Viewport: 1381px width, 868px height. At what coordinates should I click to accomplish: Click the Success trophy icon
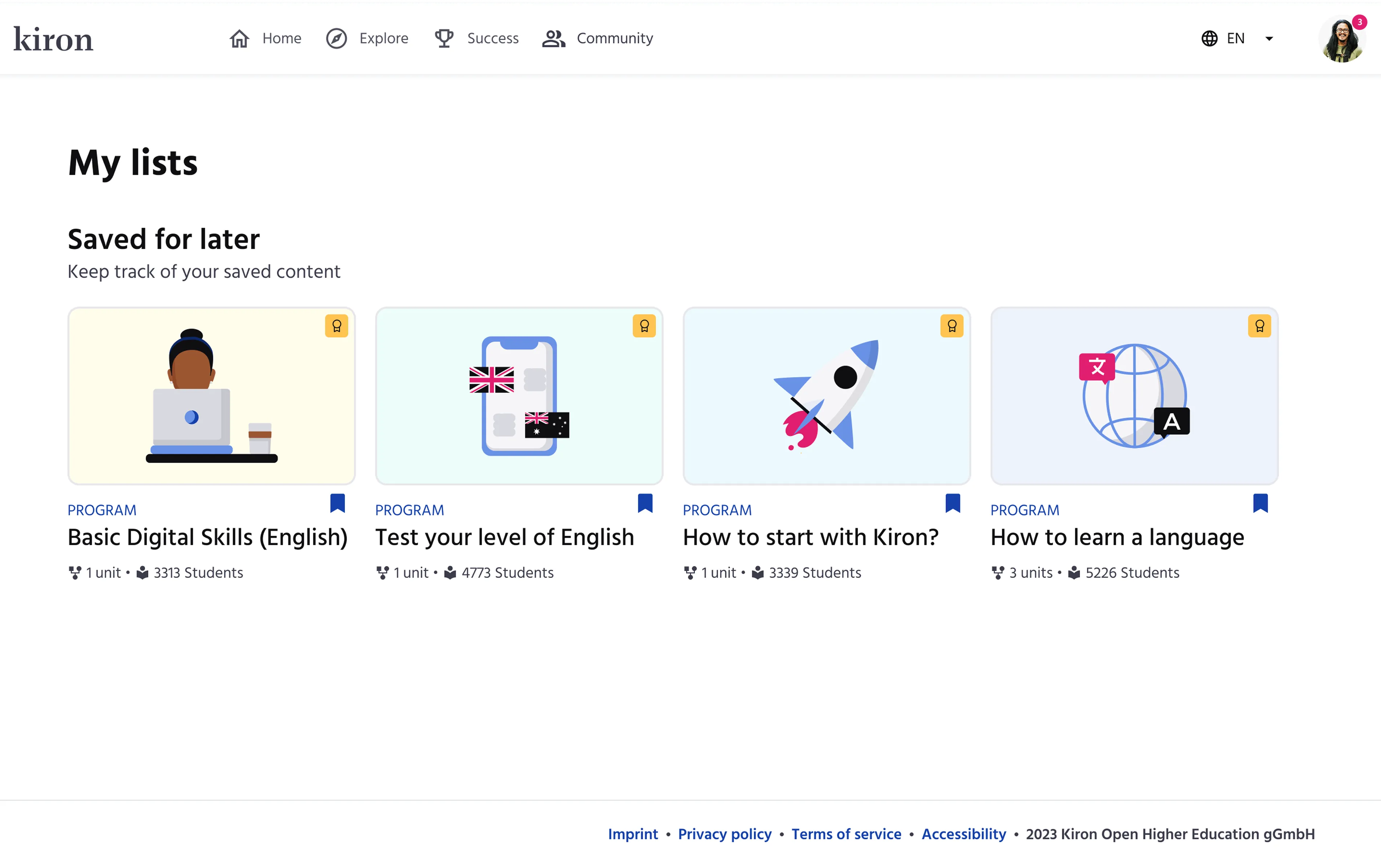click(443, 38)
